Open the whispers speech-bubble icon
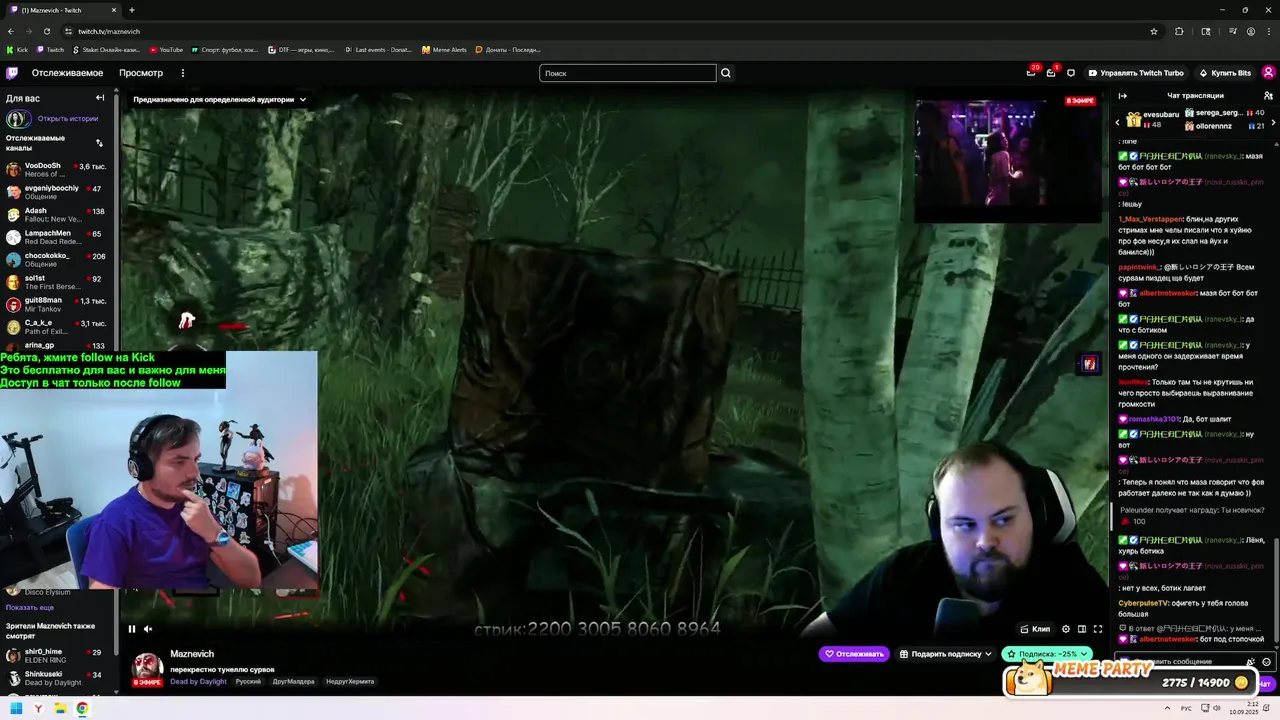The image size is (1280, 720). pyautogui.click(x=1071, y=73)
